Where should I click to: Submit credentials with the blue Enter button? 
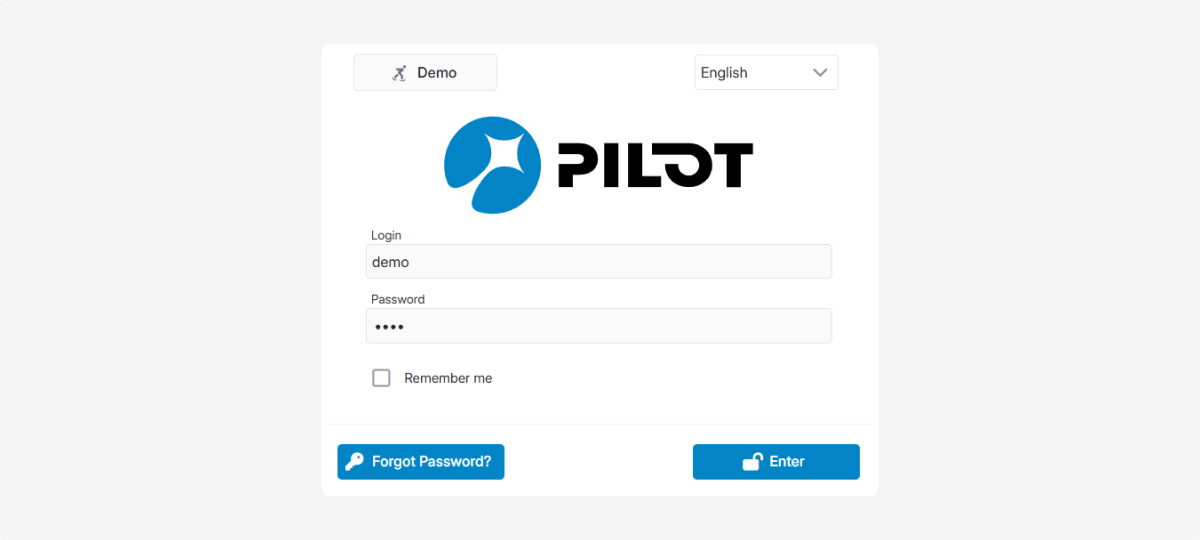coord(776,462)
